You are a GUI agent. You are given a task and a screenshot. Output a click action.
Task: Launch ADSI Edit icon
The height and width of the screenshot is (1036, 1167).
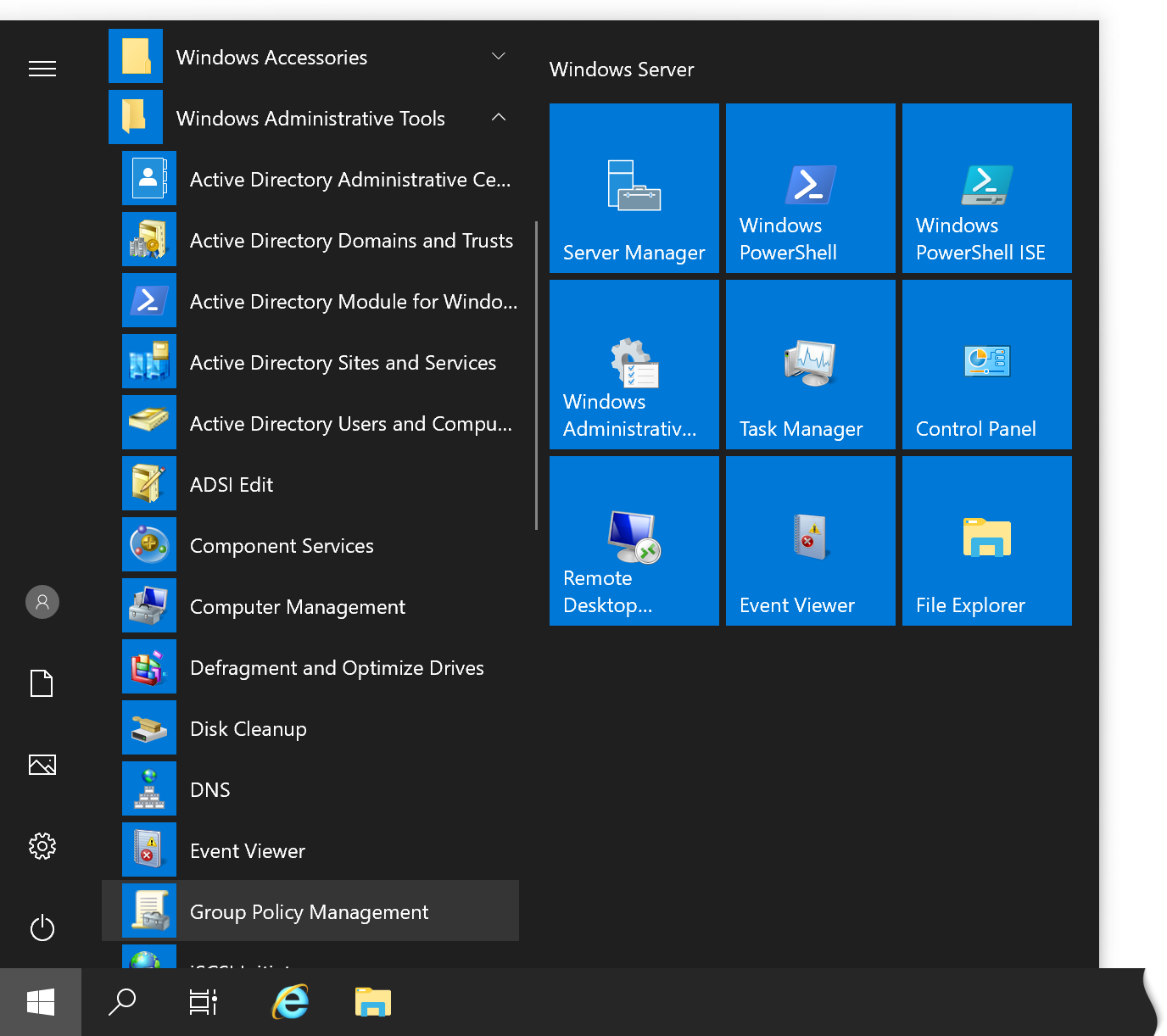click(149, 483)
